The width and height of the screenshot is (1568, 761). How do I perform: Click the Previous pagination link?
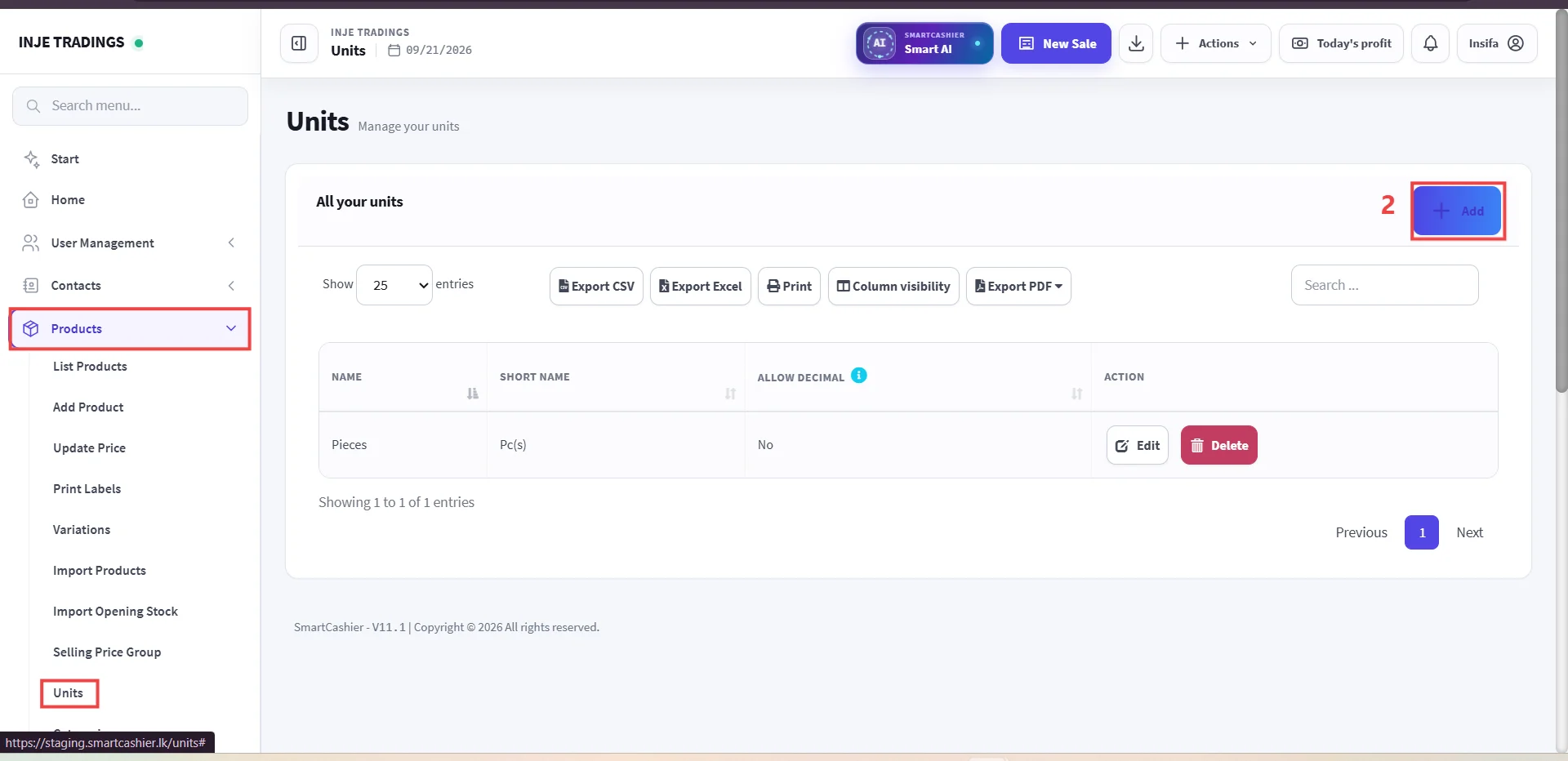[1361, 532]
